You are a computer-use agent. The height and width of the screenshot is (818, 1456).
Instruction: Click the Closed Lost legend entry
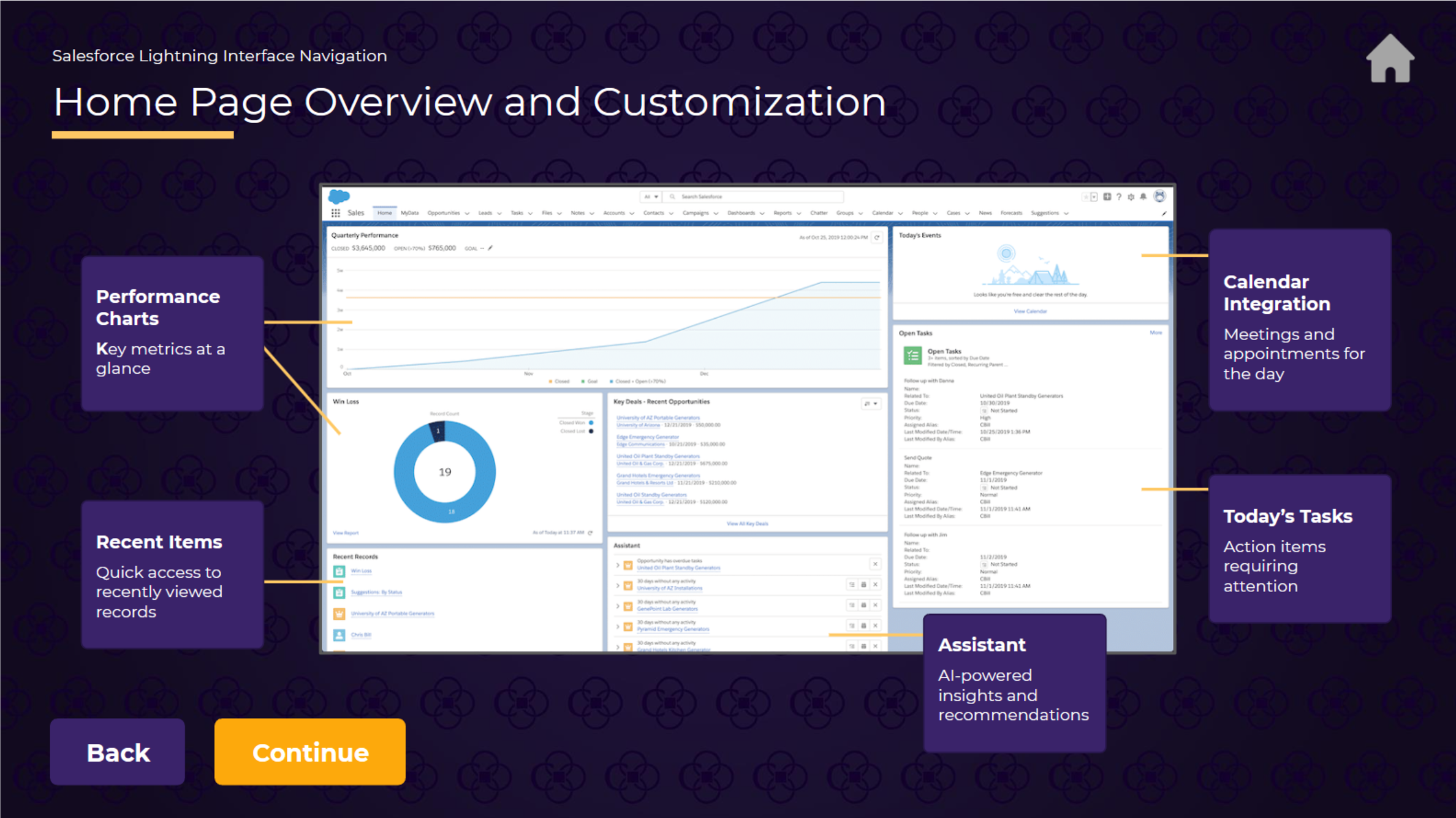(577, 431)
